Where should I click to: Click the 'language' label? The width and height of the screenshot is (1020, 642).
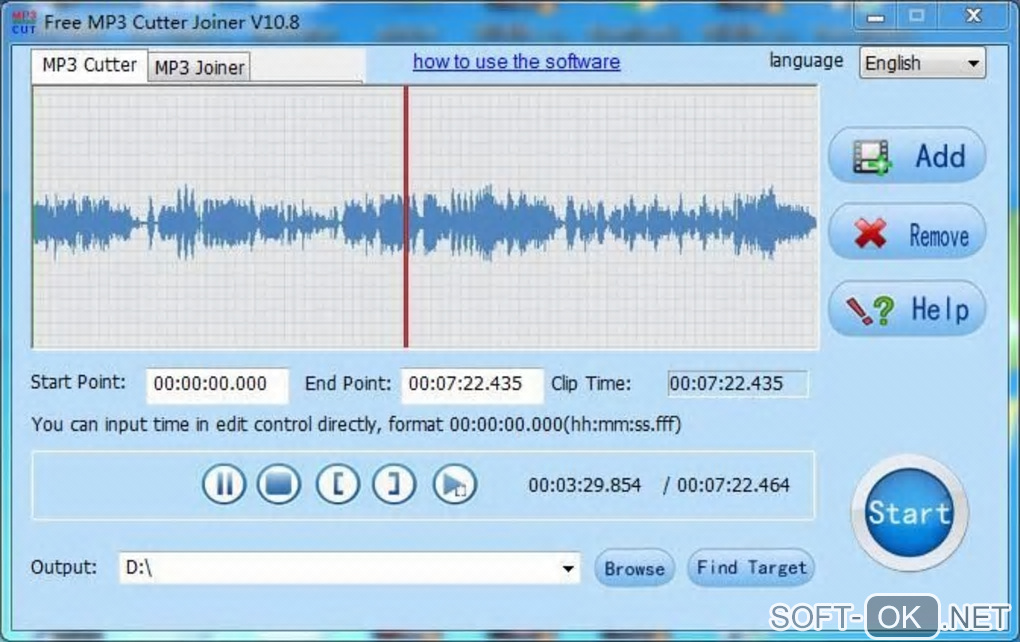point(806,60)
